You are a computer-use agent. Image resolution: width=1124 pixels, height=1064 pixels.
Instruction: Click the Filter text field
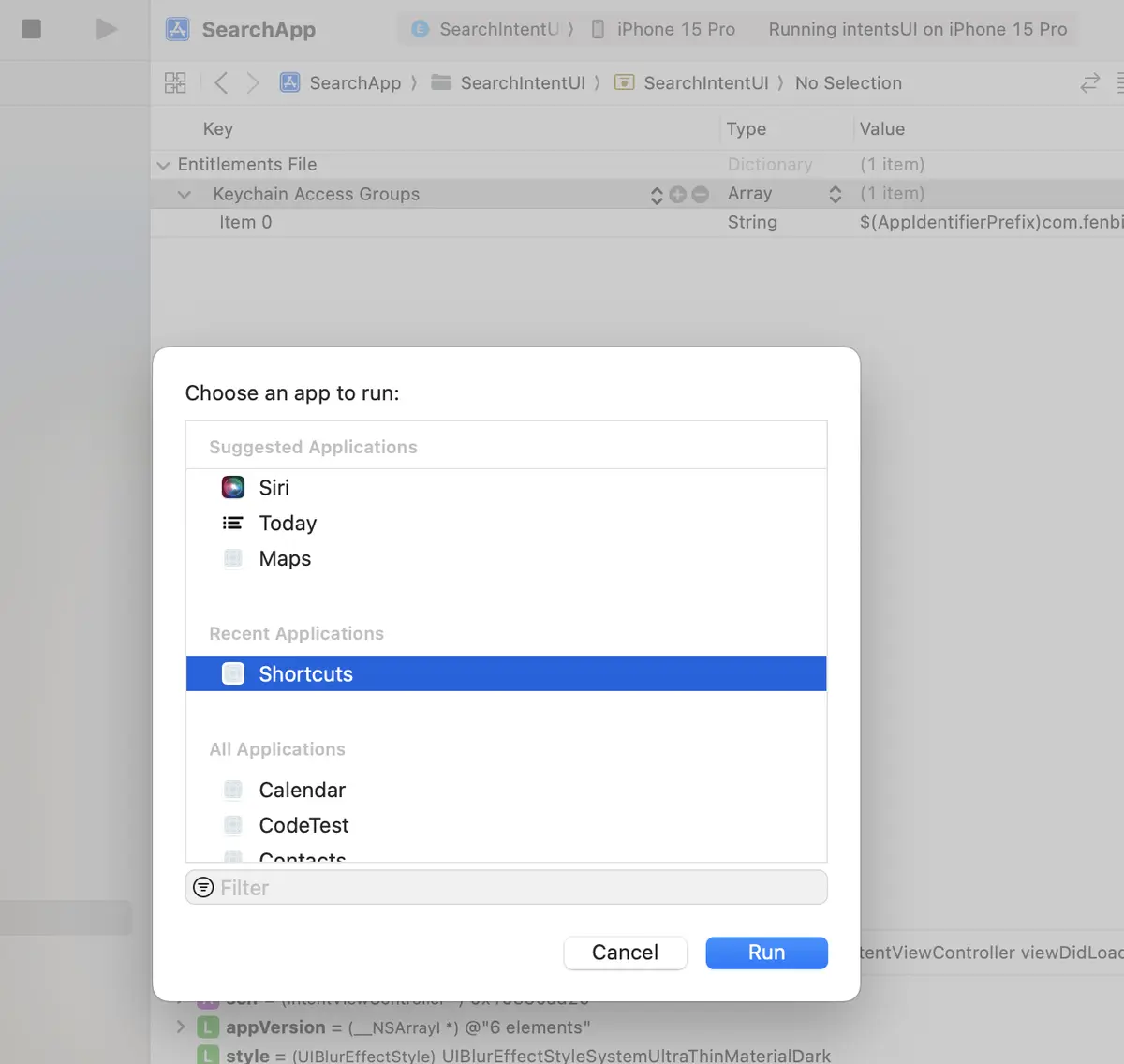[x=506, y=888]
